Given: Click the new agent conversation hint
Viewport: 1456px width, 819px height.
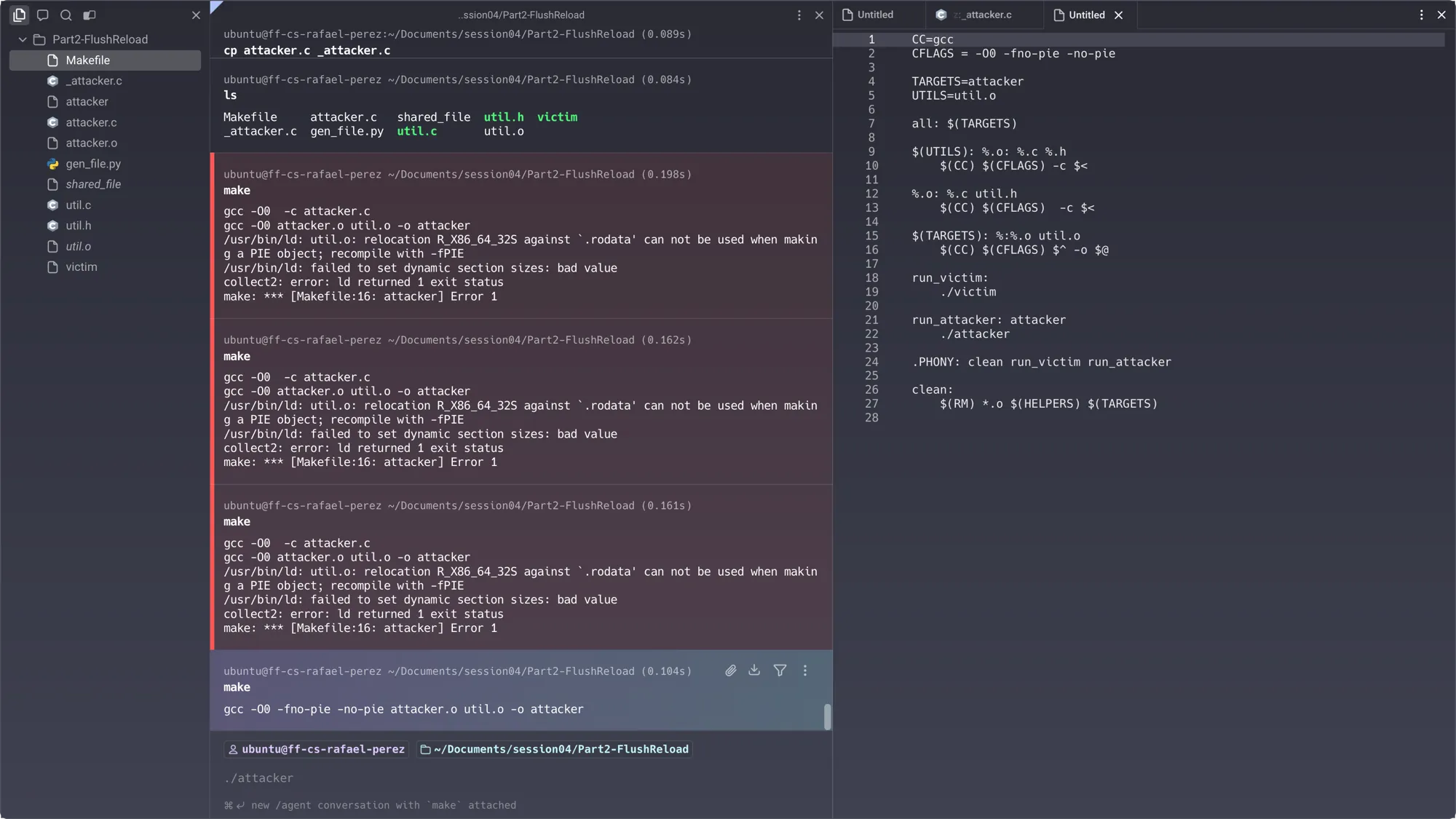Looking at the screenshot, I should click(370, 805).
